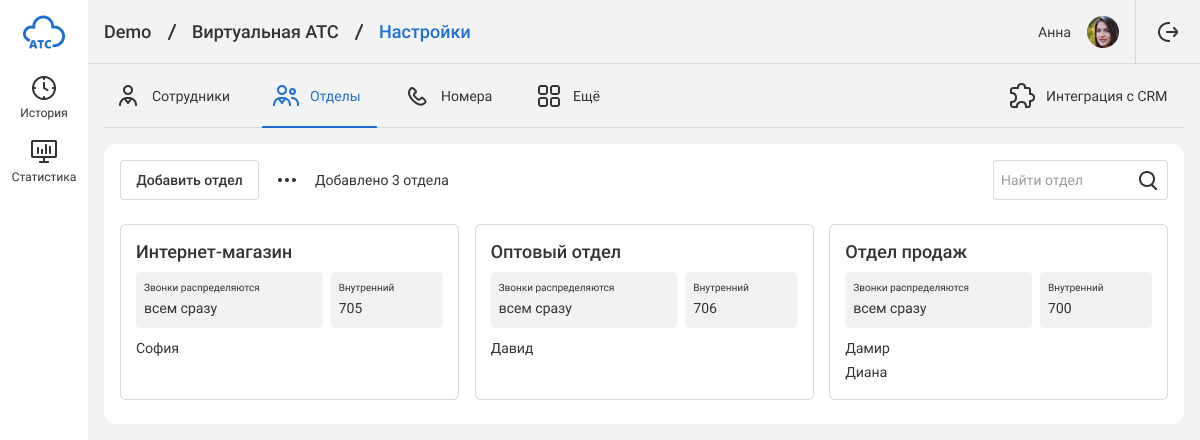The width and height of the screenshot is (1200, 440).
Task: Select the Отделы tab
Action: 318,97
